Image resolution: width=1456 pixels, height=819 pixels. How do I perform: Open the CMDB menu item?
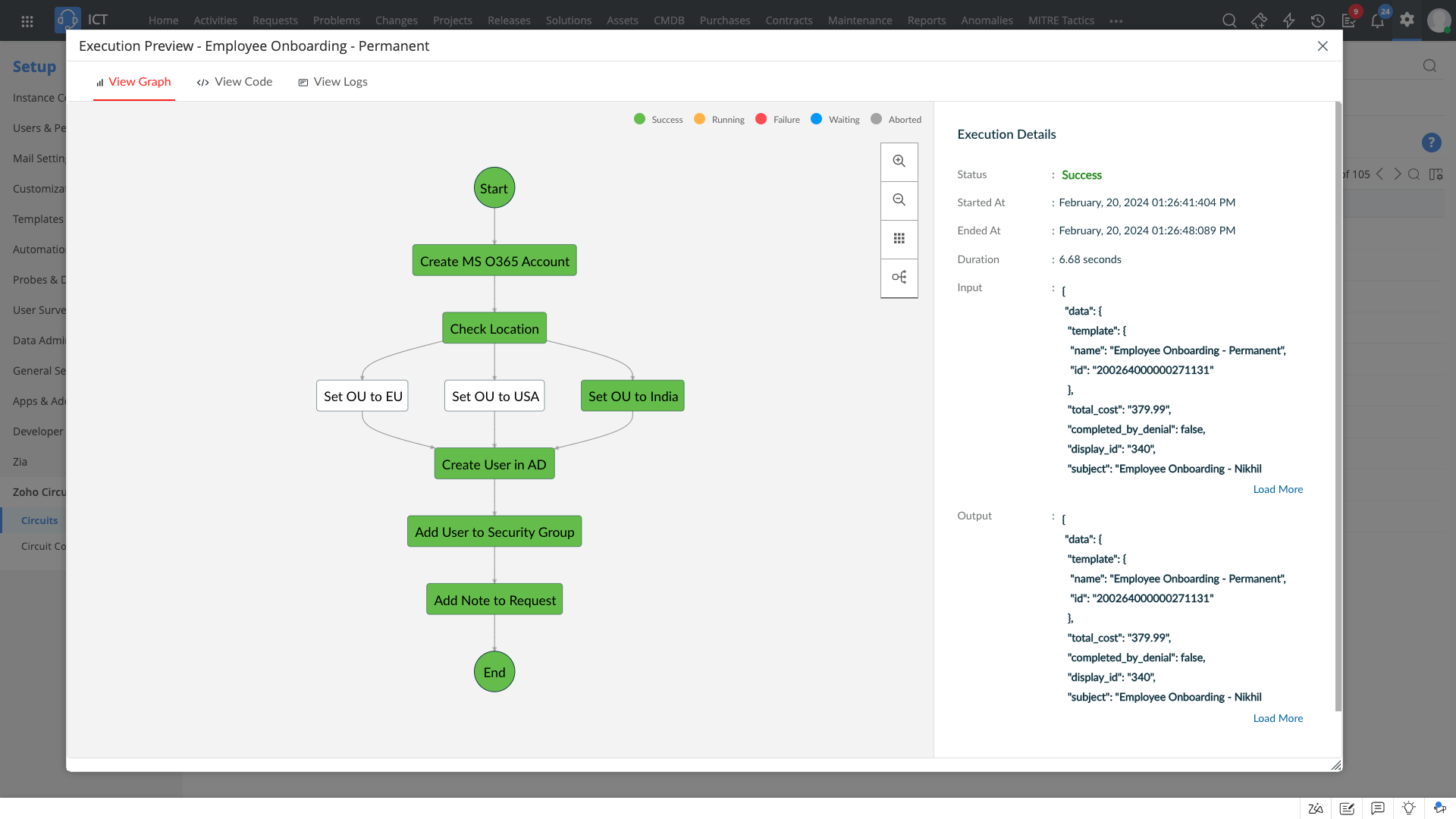pos(668,20)
